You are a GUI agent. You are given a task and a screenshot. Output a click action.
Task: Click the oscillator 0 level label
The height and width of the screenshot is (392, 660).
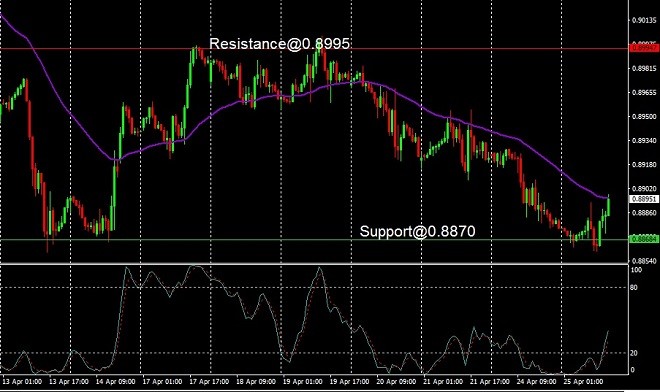click(x=633, y=370)
